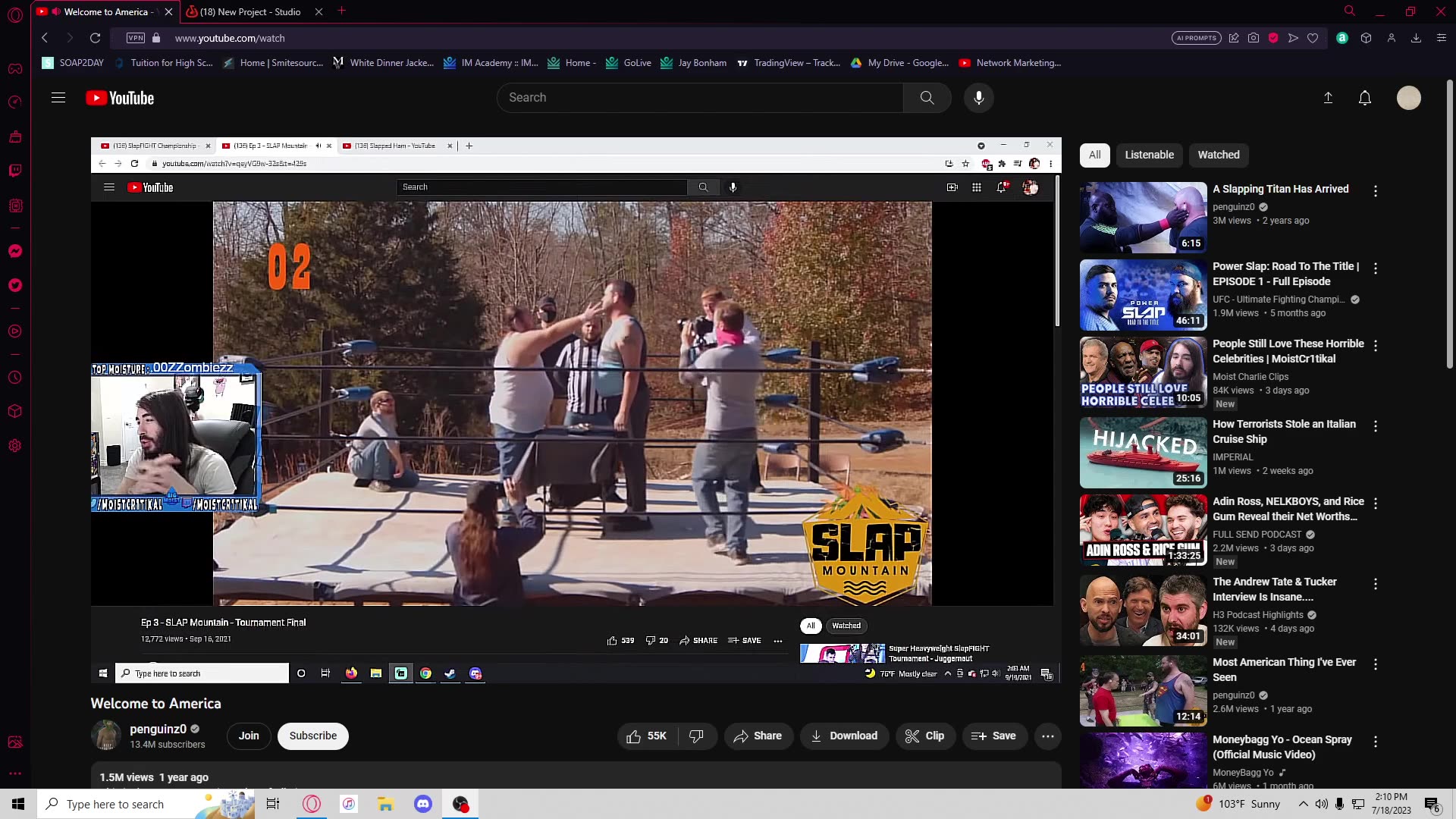Open YouTube notifications bell
The image size is (1456, 819).
tap(1364, 98)
